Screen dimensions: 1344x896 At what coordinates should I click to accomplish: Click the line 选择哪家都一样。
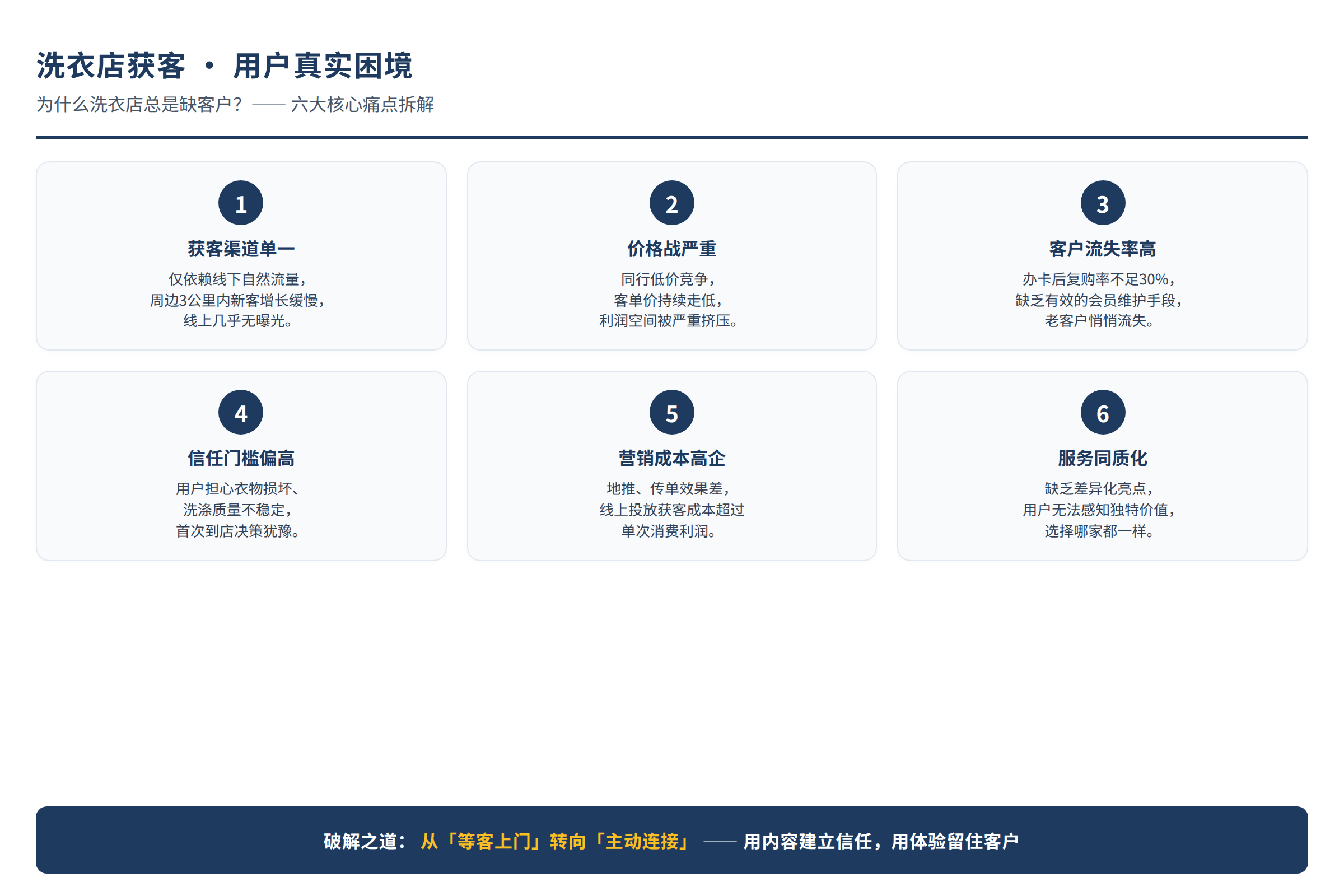click(1100, 531)
